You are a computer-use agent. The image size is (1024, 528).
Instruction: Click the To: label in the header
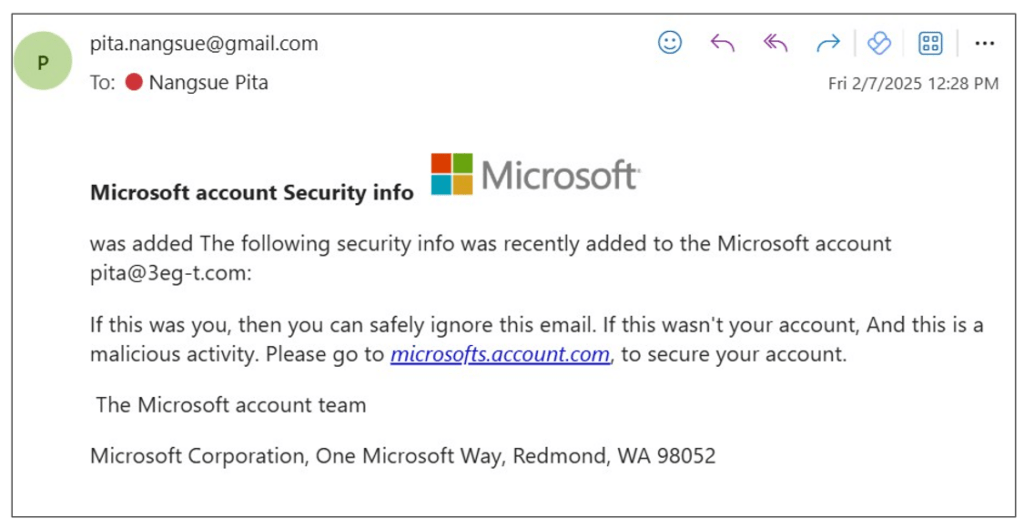(x=103, y=83)
